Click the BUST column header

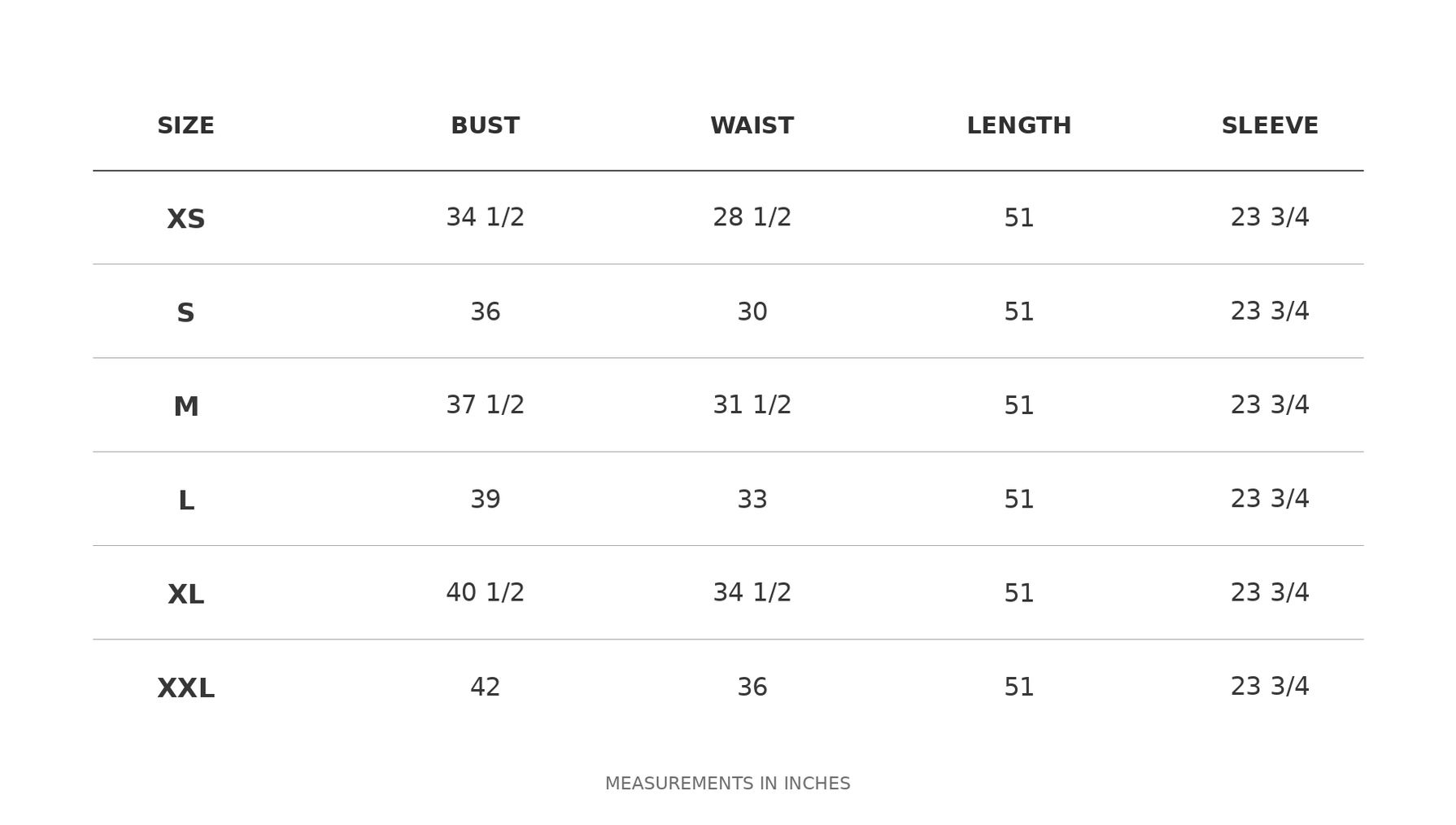[x=485, y=126]
